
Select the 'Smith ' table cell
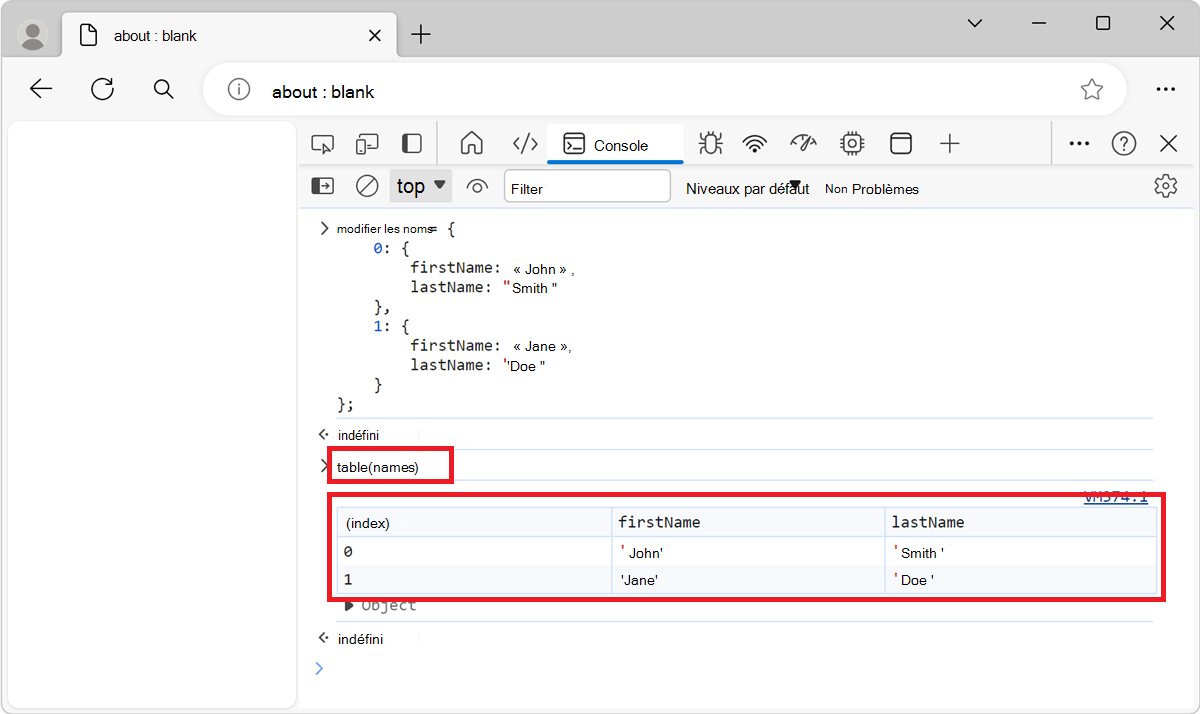(1021, 552)
